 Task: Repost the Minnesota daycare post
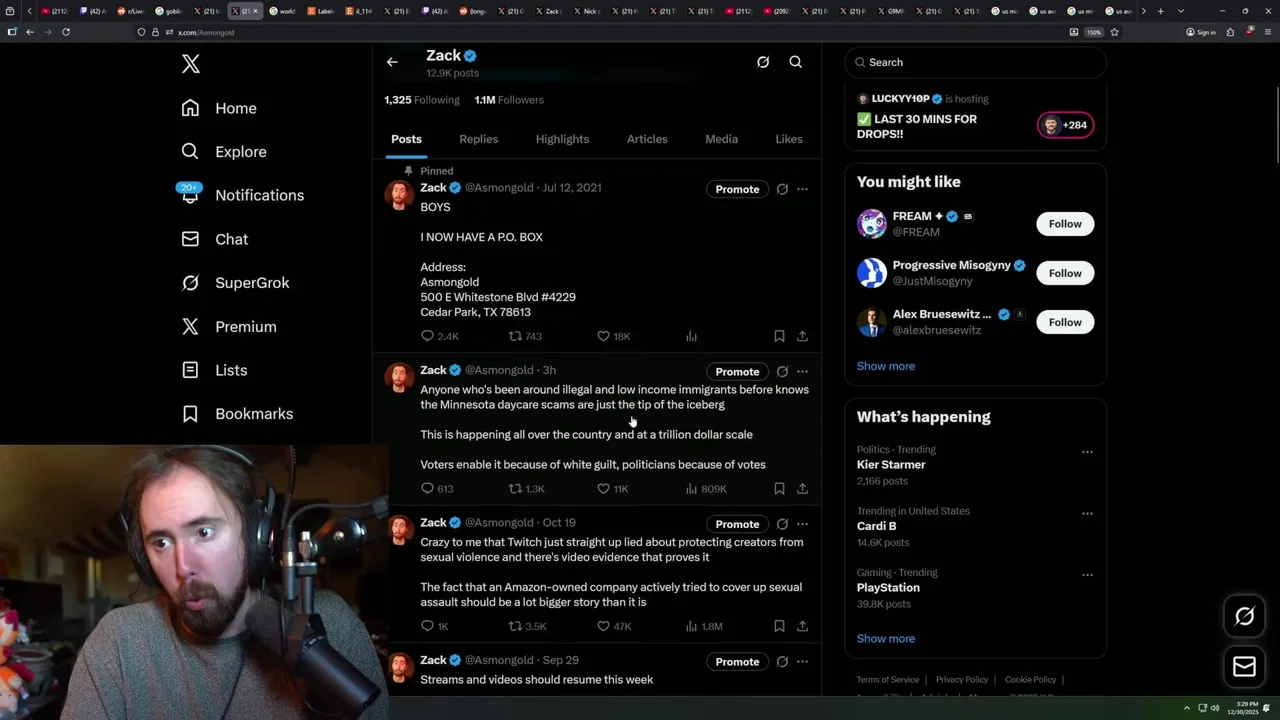coord(526,489)
